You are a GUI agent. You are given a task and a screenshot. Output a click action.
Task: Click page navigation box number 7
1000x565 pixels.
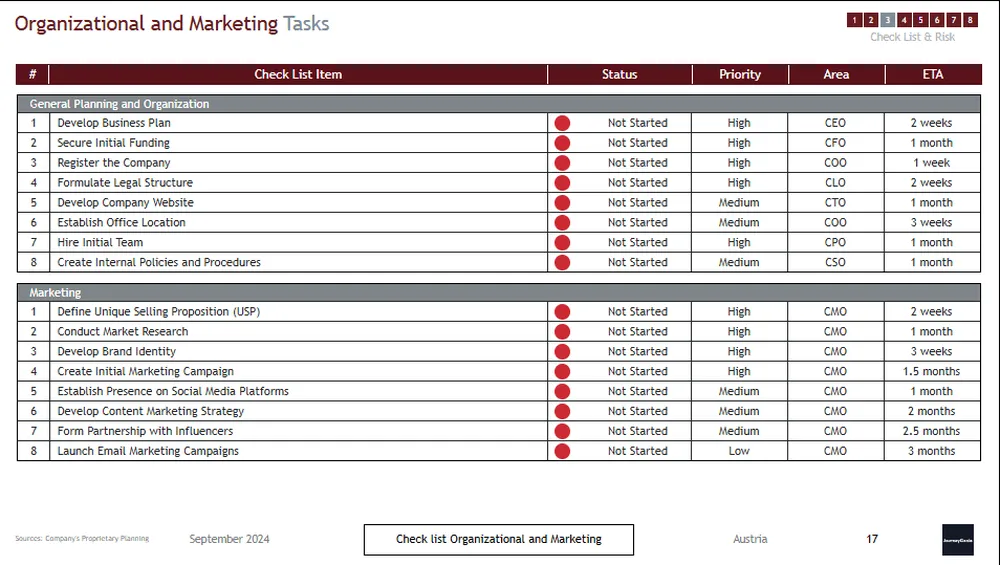point(953,20)
